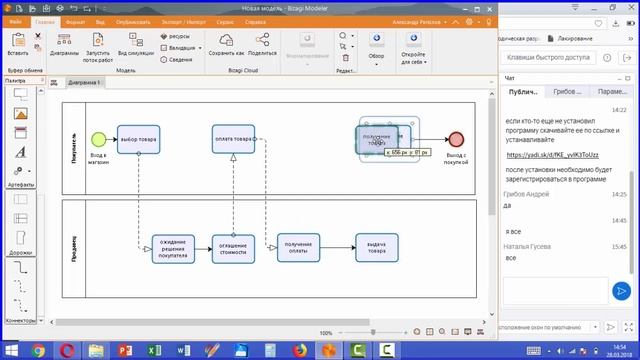Open the window layout dropdown in the webinar panel
This screenshot has height=360, width=640.
pos(595,327)
